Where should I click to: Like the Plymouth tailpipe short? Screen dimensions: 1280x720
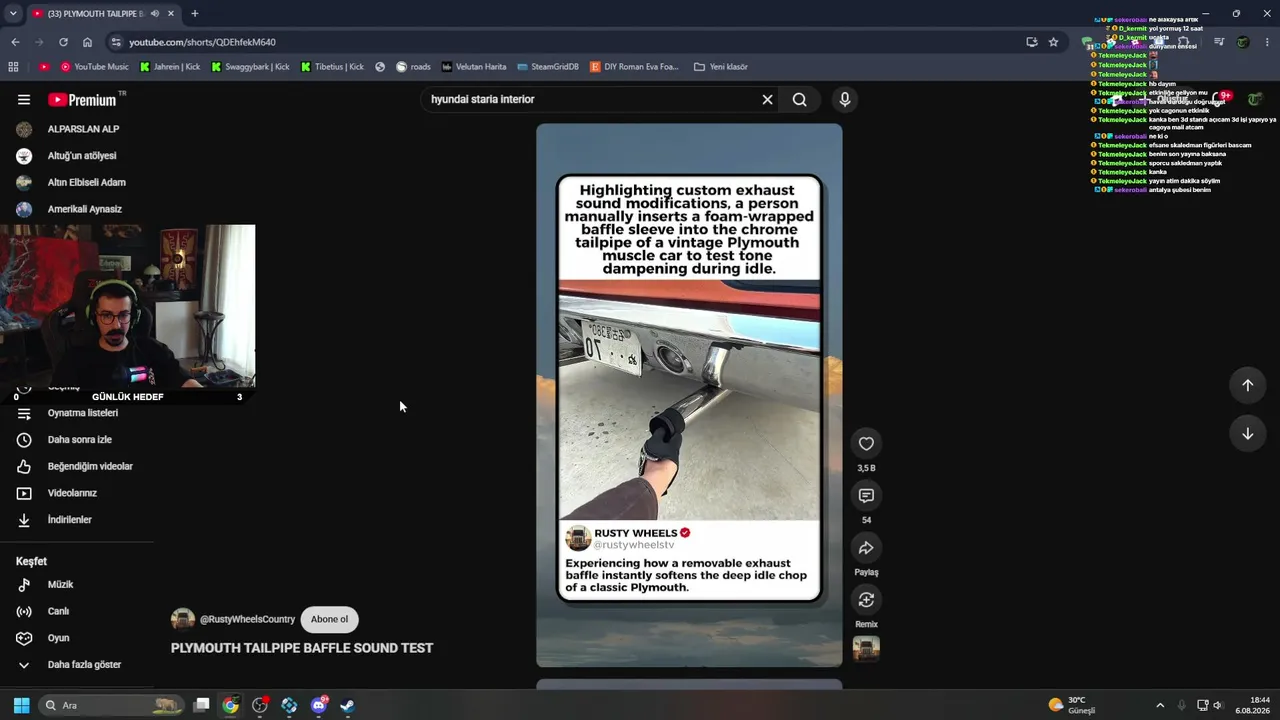[x=866, y=444]
